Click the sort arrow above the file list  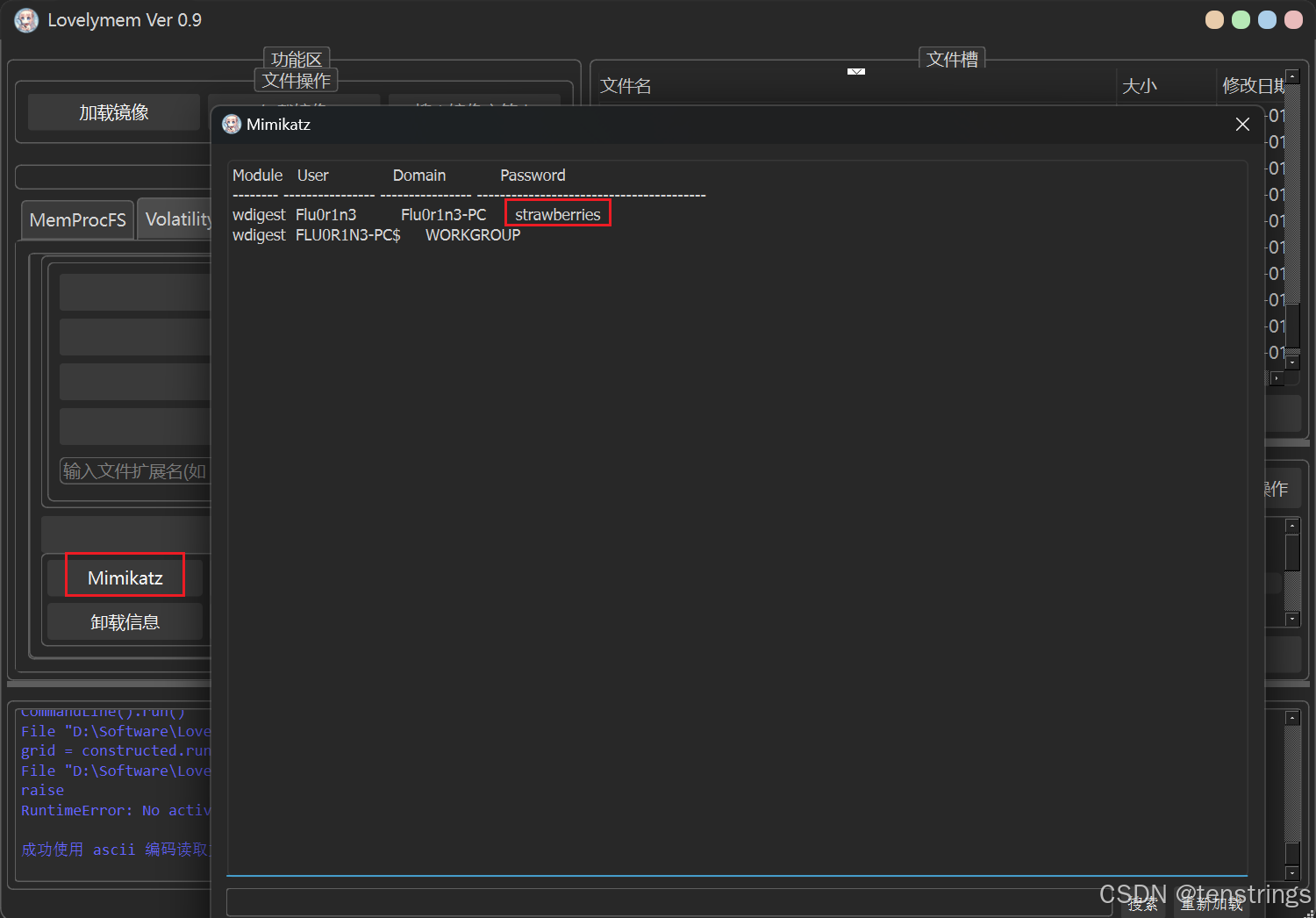(x=856, y=71)
